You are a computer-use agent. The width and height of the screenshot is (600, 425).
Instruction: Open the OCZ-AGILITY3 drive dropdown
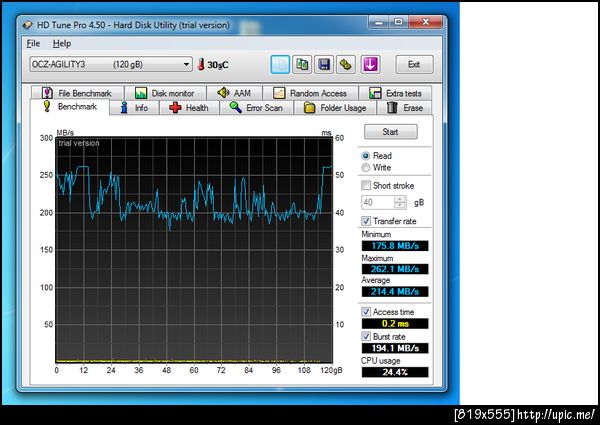[x=111, y=64]
